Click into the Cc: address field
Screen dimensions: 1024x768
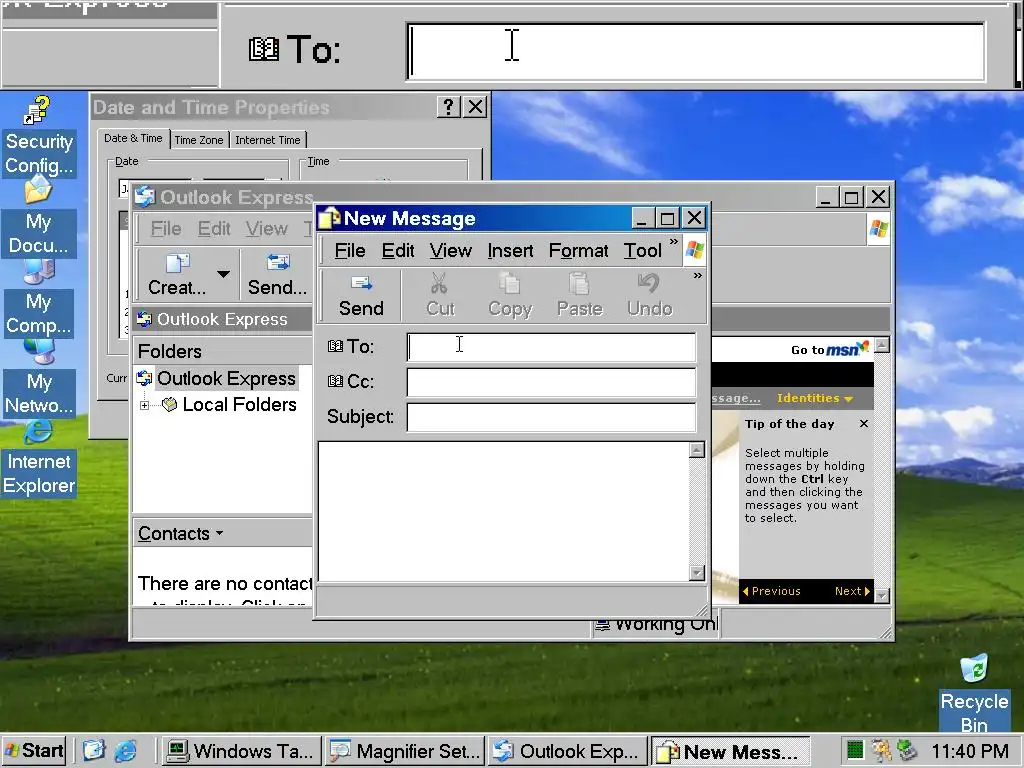551,382
